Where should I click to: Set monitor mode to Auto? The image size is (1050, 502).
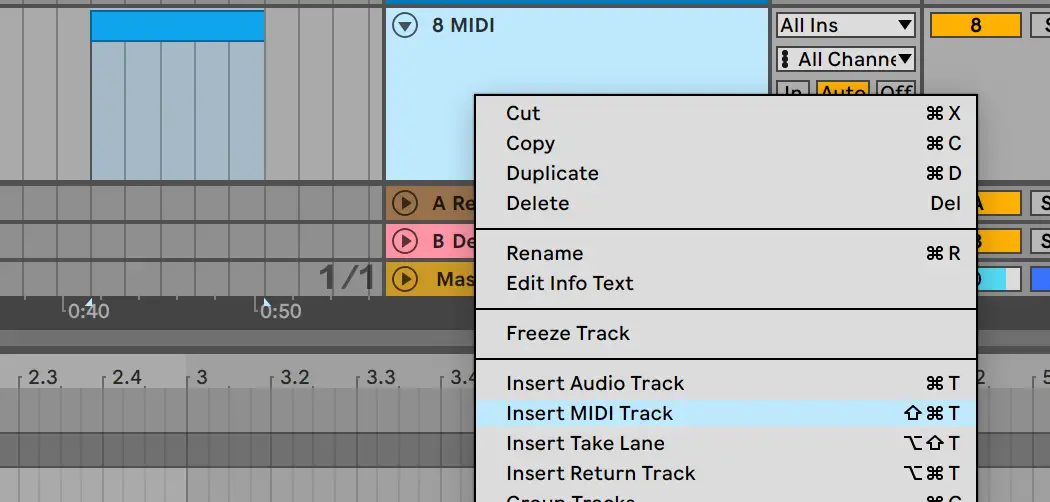coord(842,93)
